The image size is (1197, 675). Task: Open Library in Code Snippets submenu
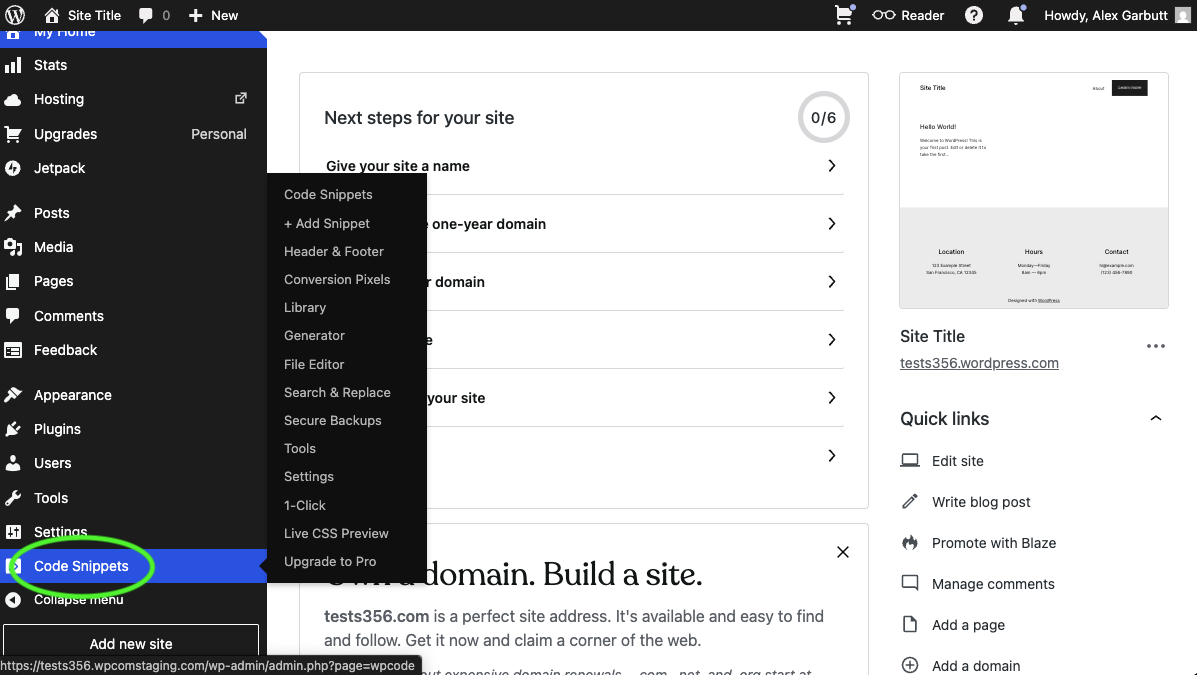tap(305, 308)
